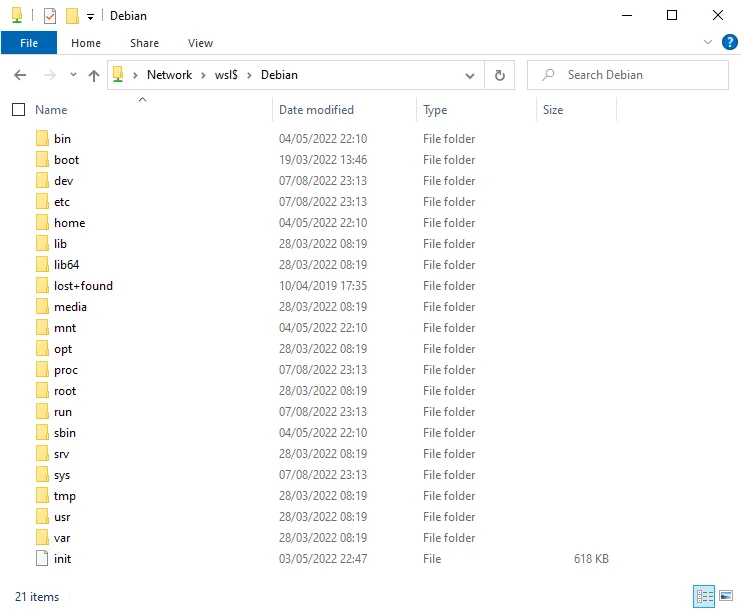Screen dimensions: 742x609
Task: Click the dev folder icon
Action: (x=42, y=181)
